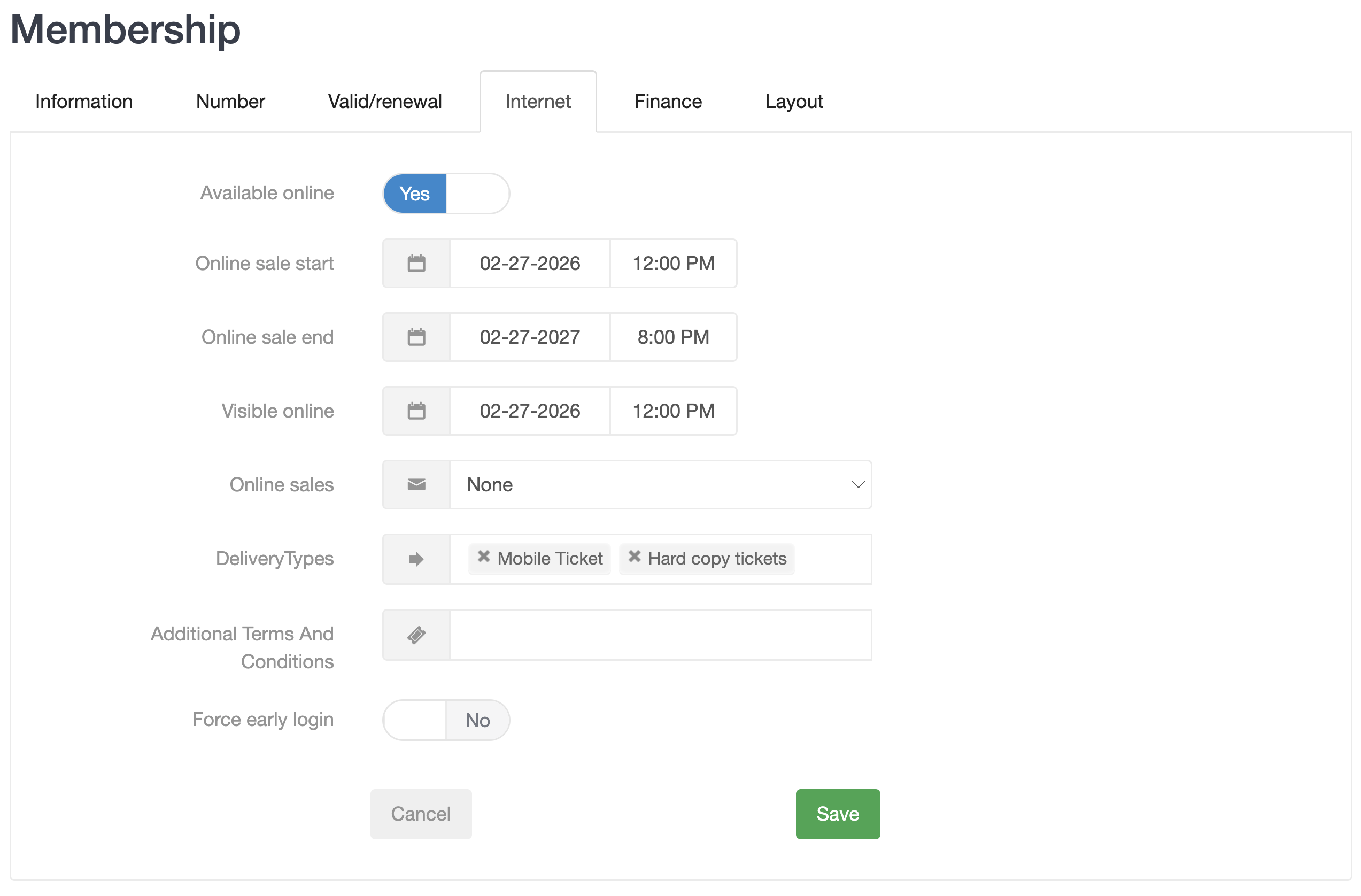Image resolution: width=1361 pixels, height=896 pixels.
Task: Toggle the Force early login switch
Action: click(445, 721)
